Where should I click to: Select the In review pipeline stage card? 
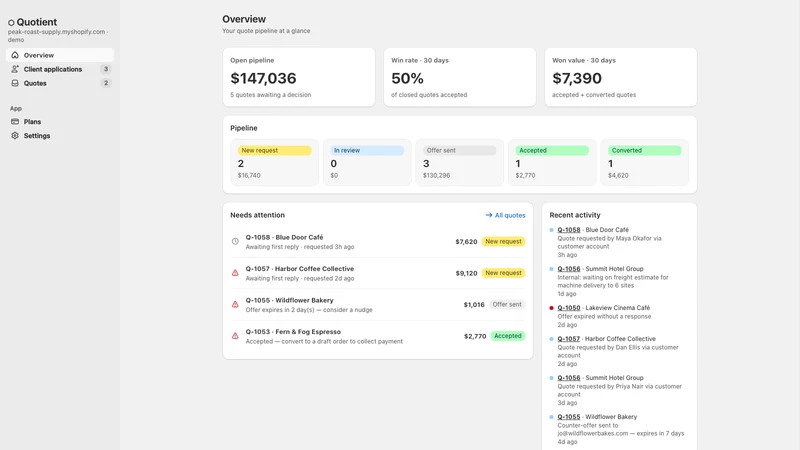click(367, 162)
